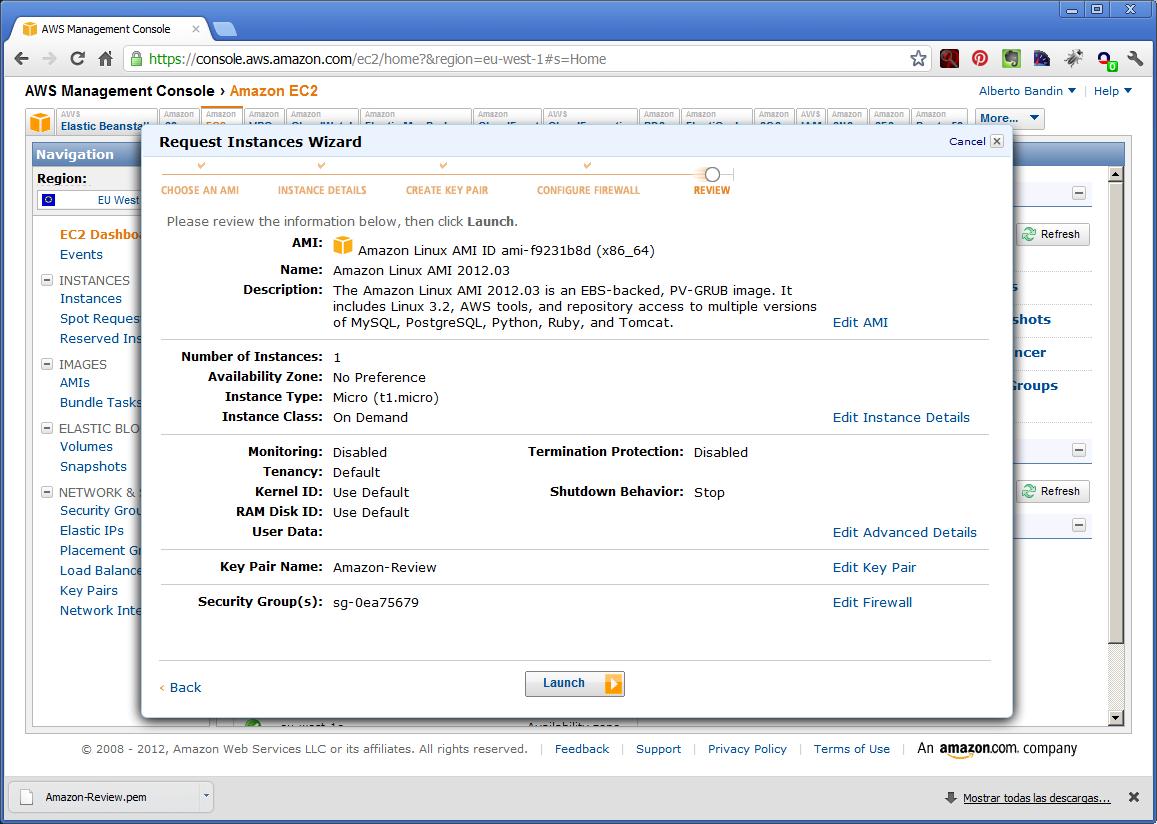This screenshot has width=1157, height=824.
Task: Collapse top dashboard panel minus icon
Action: click(1079, 193)
